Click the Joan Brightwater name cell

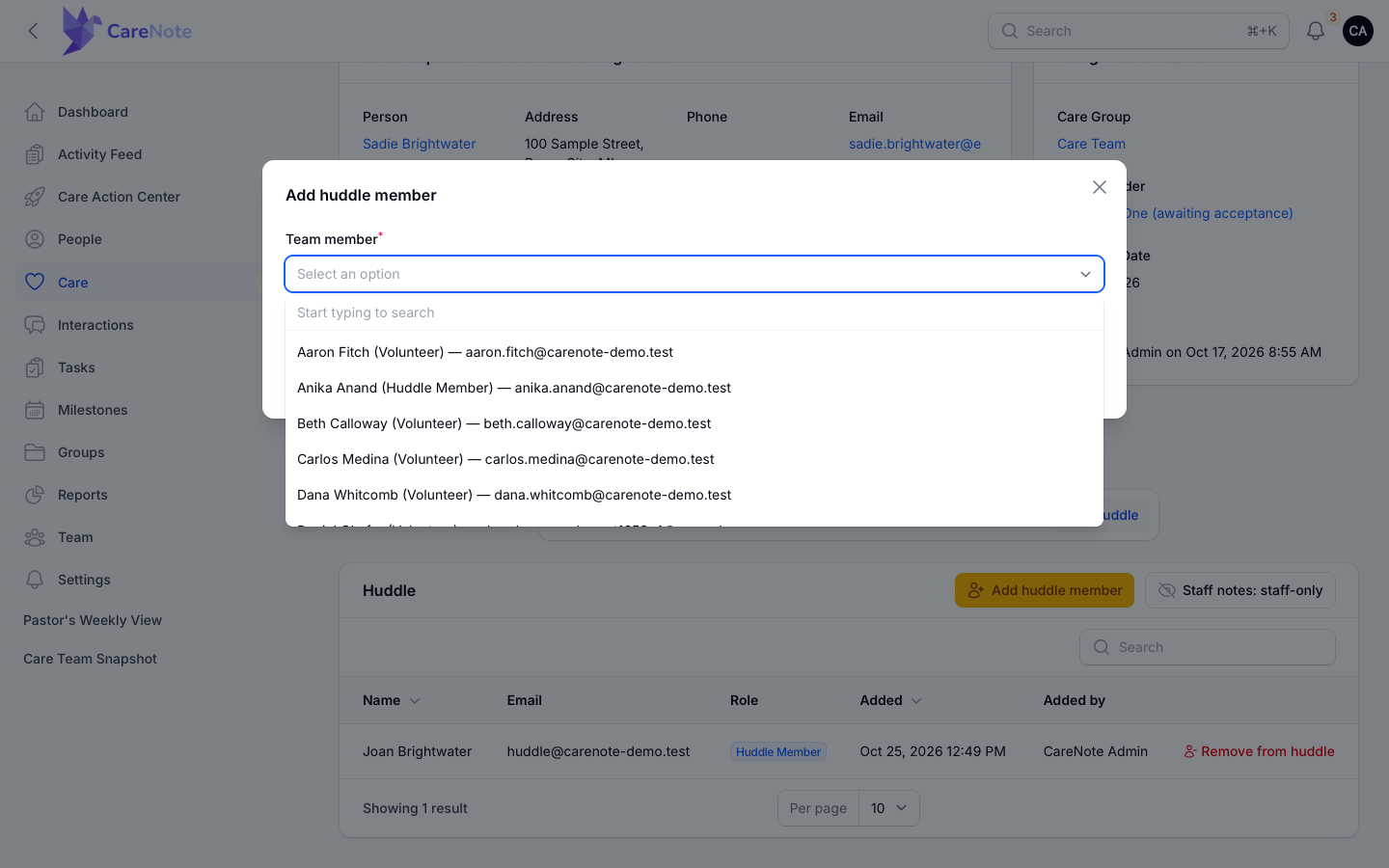point(418,751)
